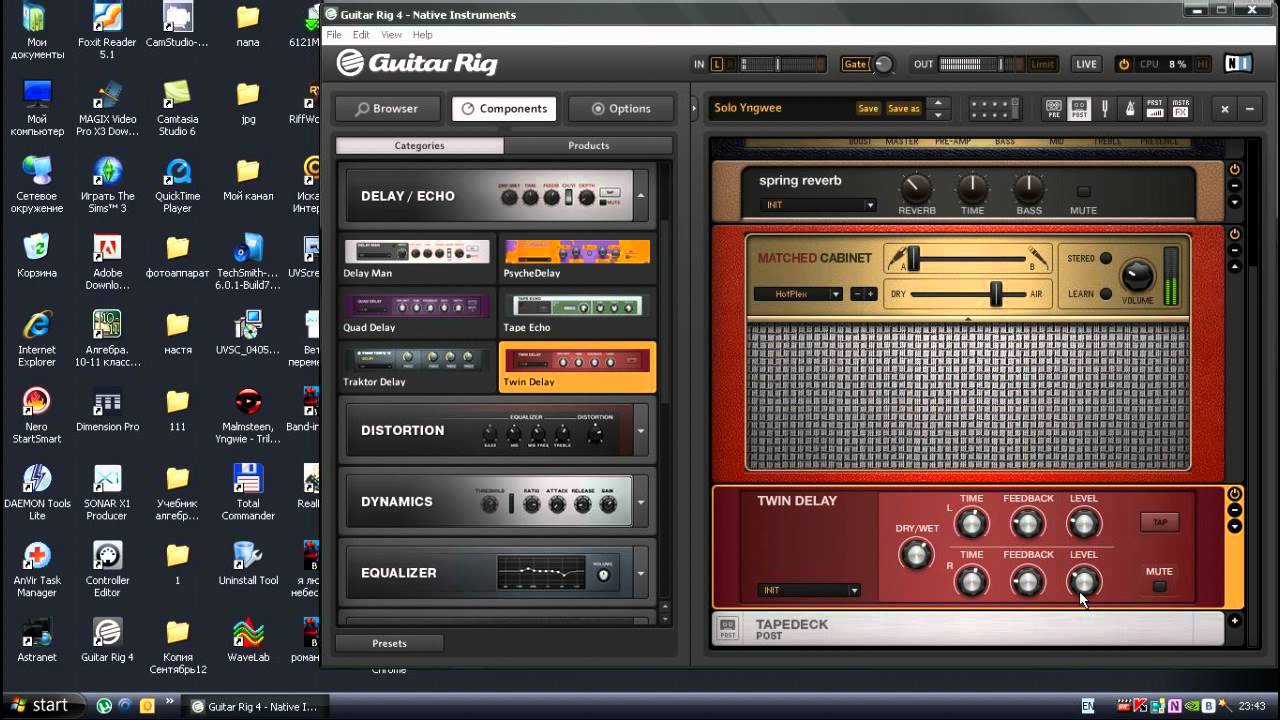Expand the Dynamics category
Viewport: 1280px width, 720px height.
(641, 502)
